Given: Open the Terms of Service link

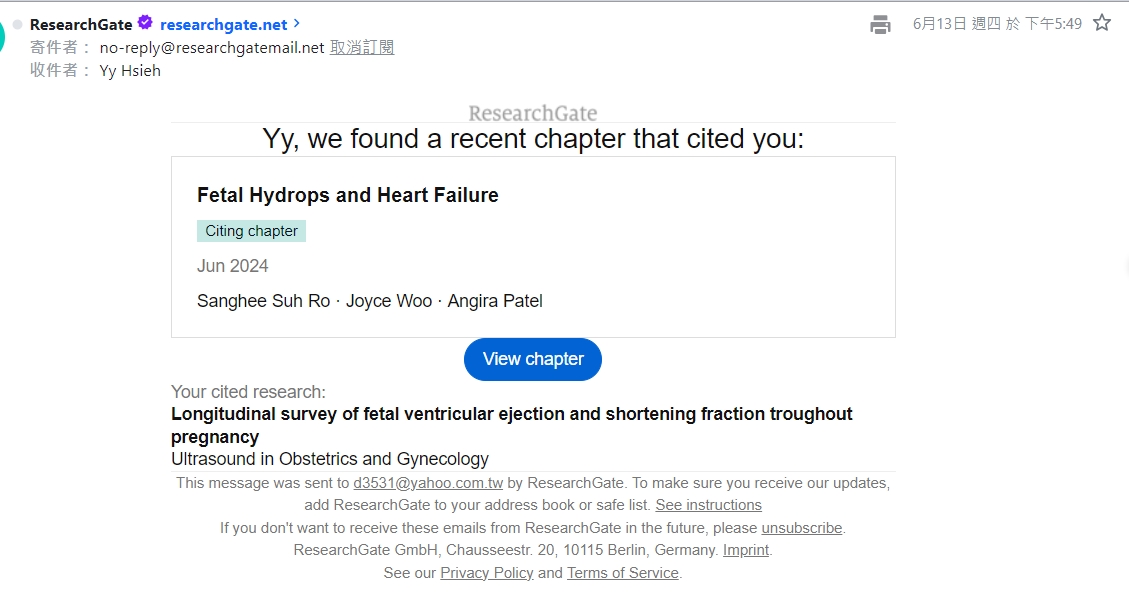Looking at the screenshot, I should (x=623, y=573).
